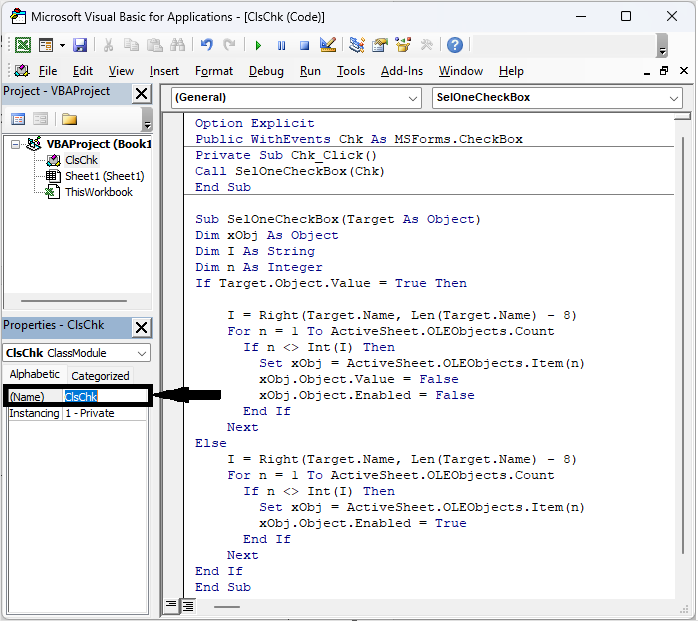698x621 pixels.
Task: Collapse the VBAProject tree node
Action: [x=16, y=144]
